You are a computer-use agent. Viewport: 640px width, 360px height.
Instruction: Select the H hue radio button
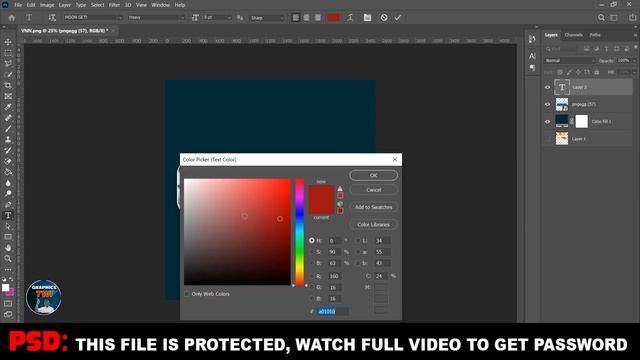point(312,241)
